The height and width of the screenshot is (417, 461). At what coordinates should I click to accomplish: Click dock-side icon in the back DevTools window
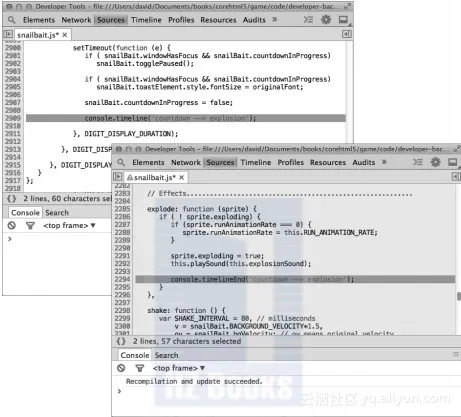click(x=344, y=20)
